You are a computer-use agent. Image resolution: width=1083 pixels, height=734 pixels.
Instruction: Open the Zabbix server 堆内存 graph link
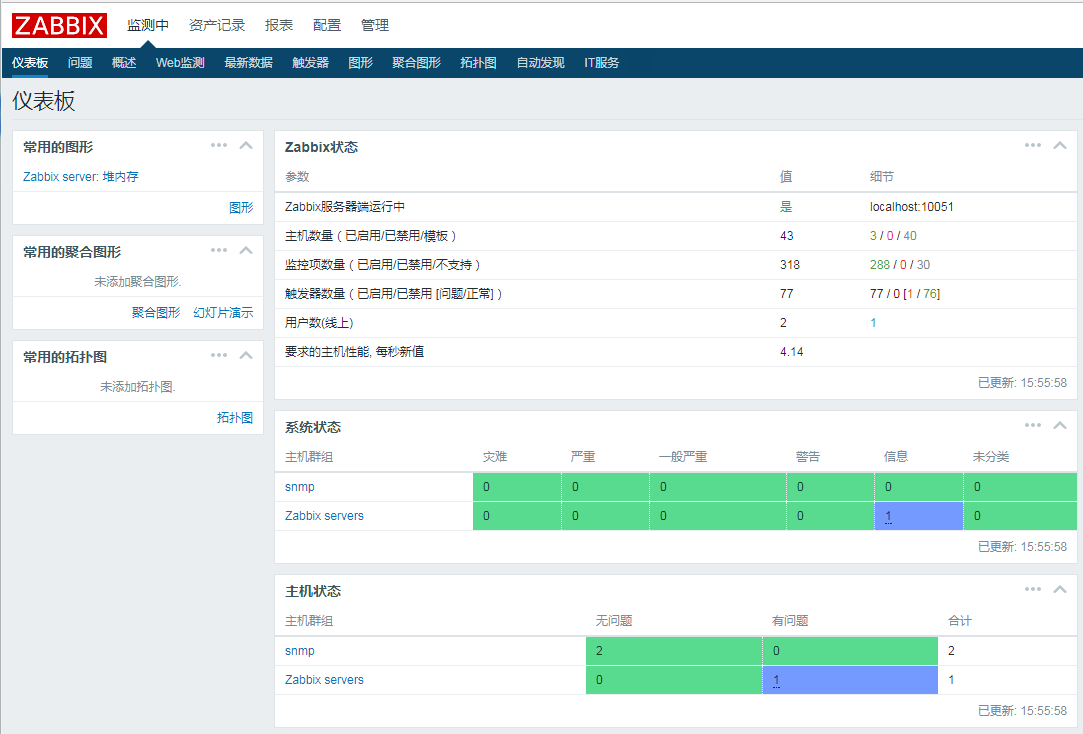pos(82,175)
